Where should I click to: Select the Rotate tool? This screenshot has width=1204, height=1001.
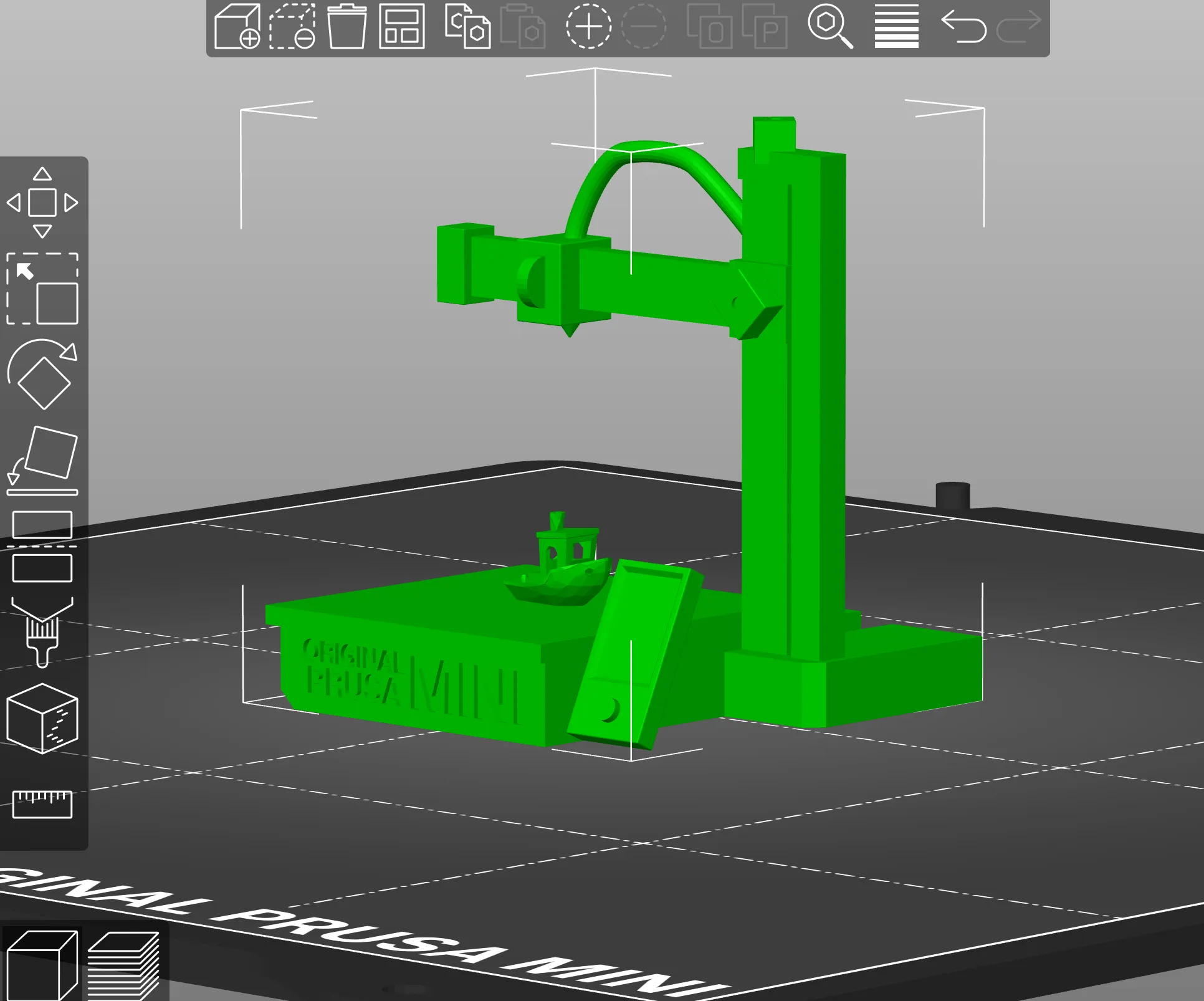42,375
